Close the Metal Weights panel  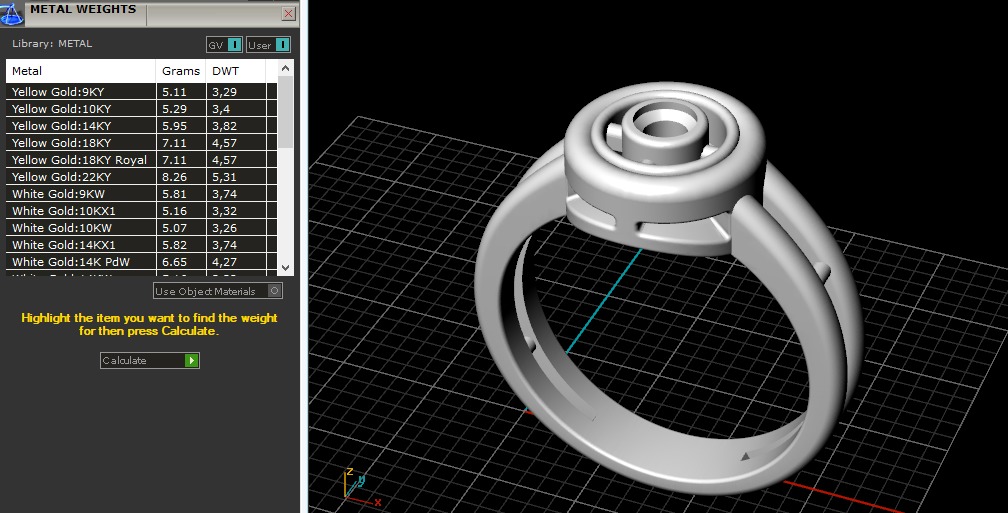click(x=289, y=14)
